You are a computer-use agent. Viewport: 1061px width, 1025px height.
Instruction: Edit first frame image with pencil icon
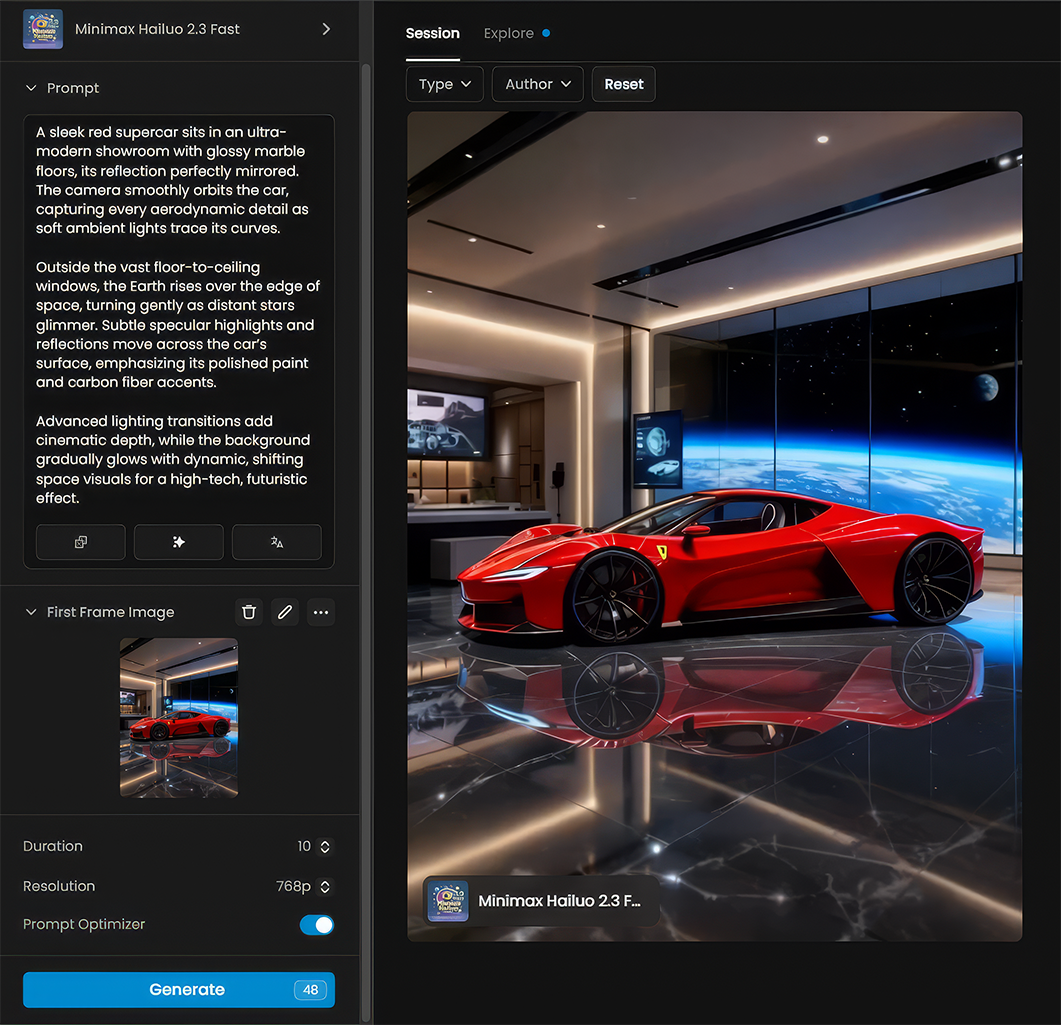point(285,612)
